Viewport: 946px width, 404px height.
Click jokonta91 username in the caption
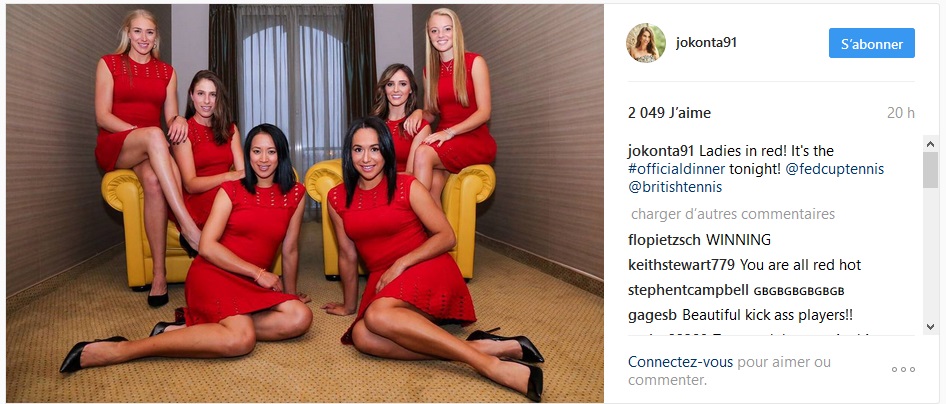pyautogui.click(x=656, y=151)
